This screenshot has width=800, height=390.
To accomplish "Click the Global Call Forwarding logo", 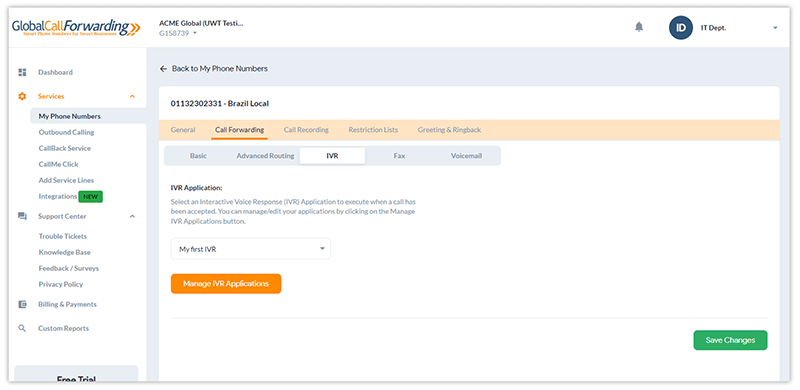I will pyautogui.click(x=76, y=27).
